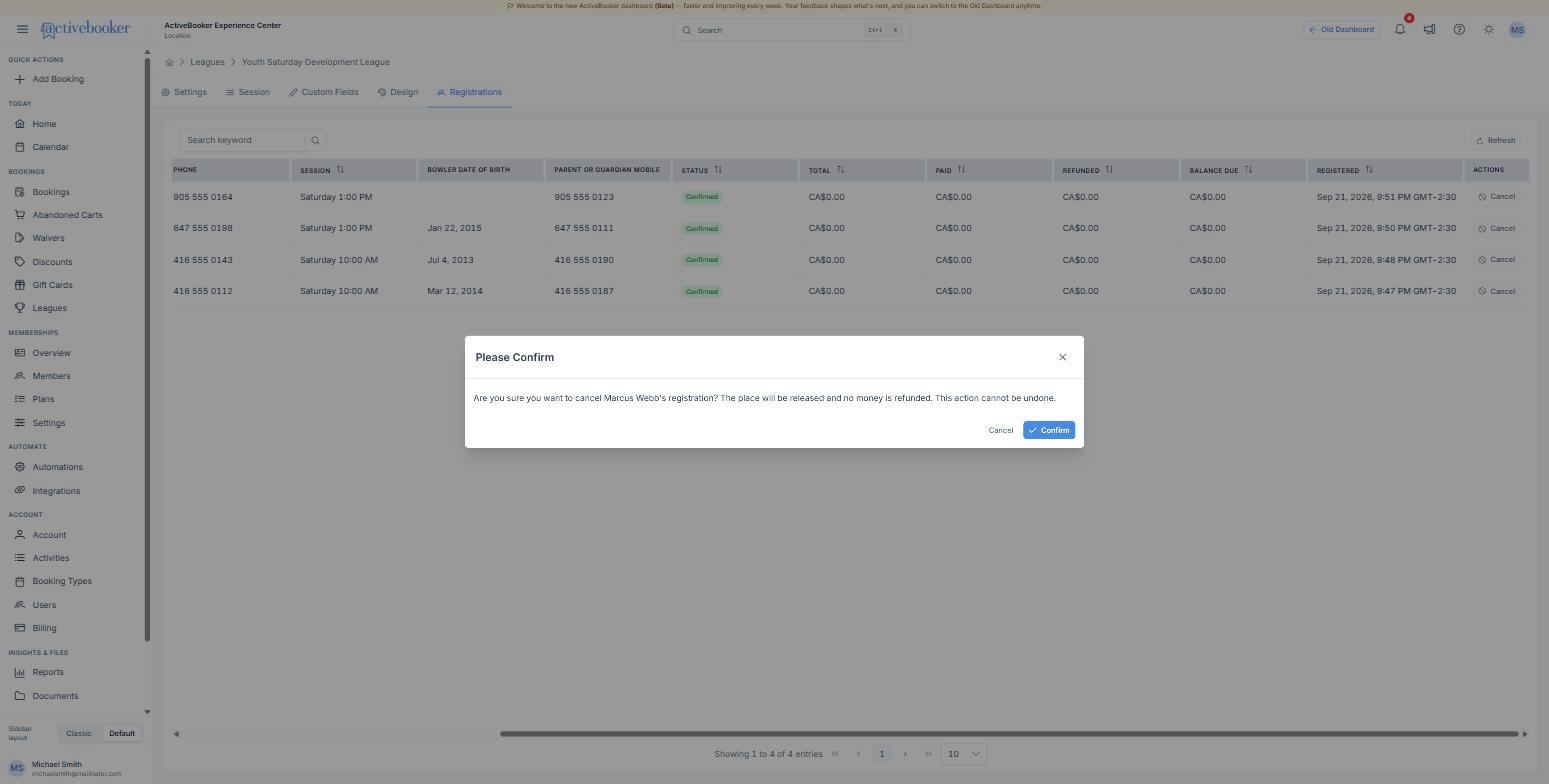Screen dimensions: 1549x784
Task: Sort by Status column arrows
Action: (718, 169)
